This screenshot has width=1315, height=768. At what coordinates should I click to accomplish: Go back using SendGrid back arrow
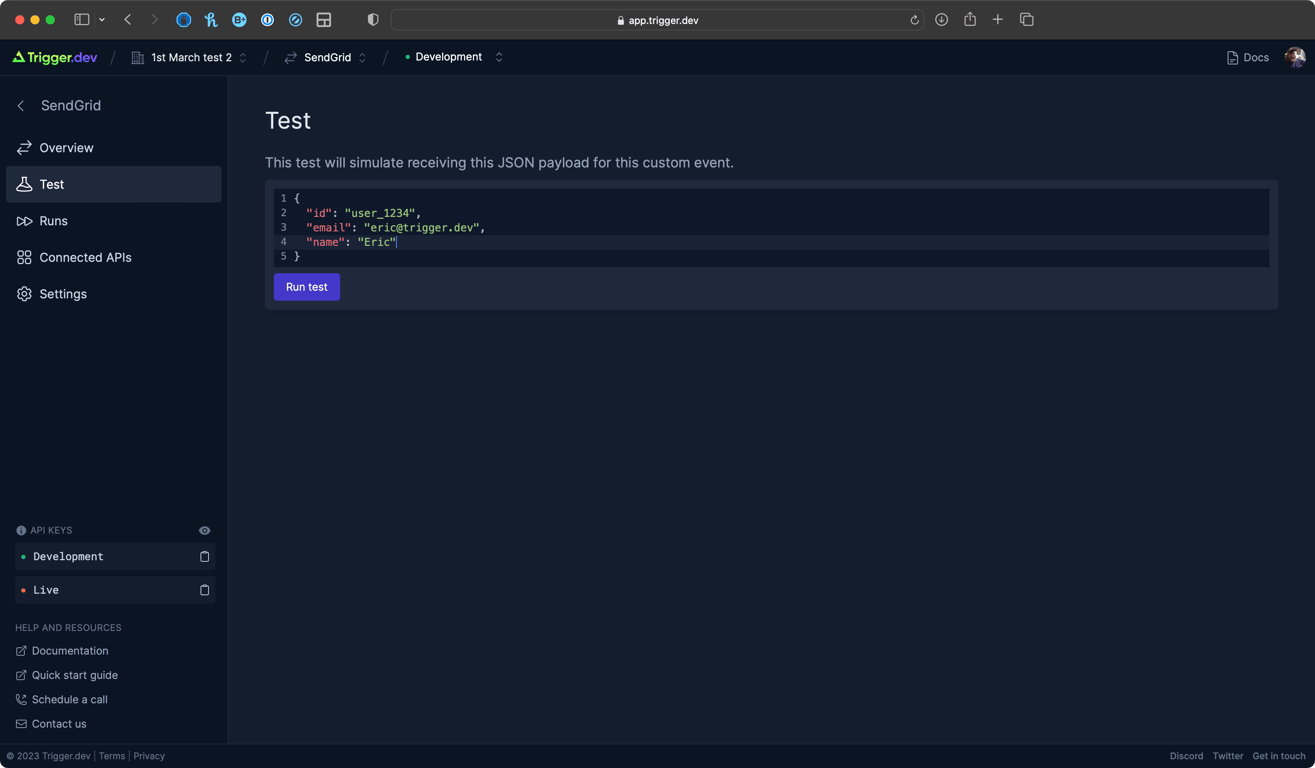pos(21,105)
